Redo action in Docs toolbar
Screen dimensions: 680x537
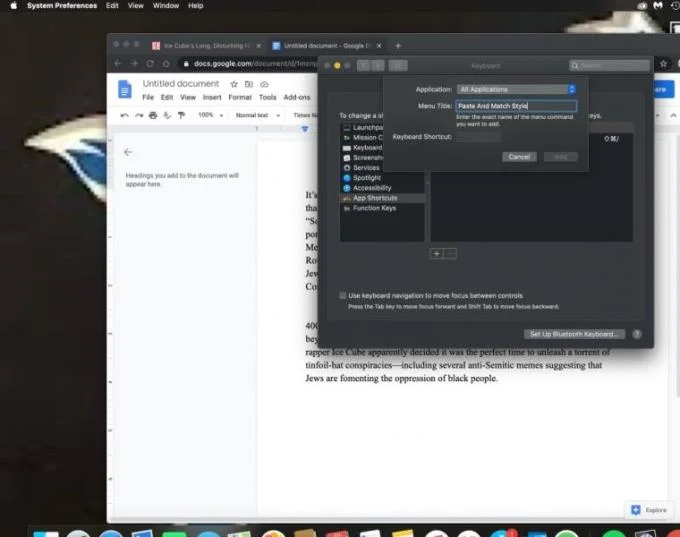coord(139,115)
